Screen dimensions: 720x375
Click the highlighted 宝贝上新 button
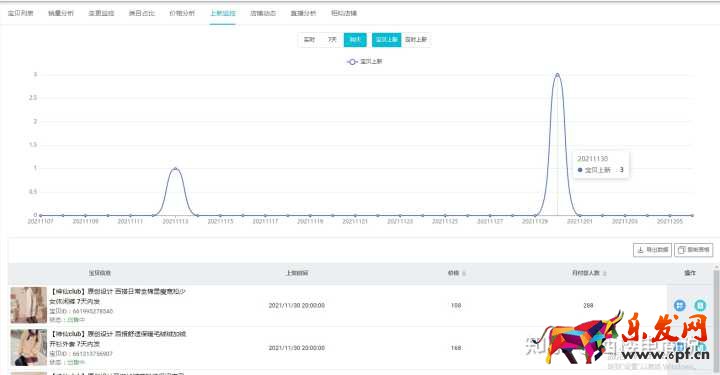(387, 39)
